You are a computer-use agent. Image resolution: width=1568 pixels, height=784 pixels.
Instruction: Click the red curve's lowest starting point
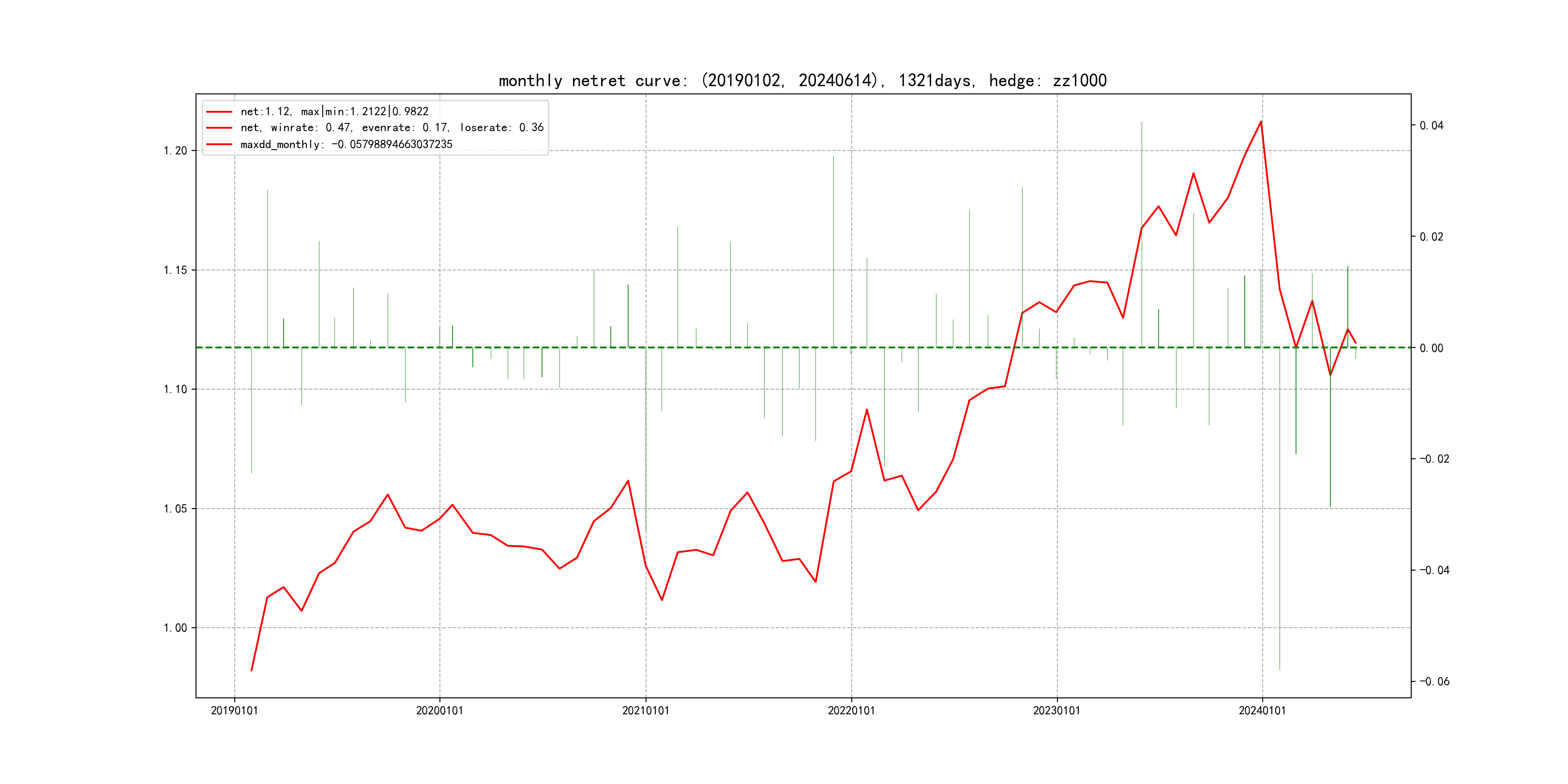[251, 670]
